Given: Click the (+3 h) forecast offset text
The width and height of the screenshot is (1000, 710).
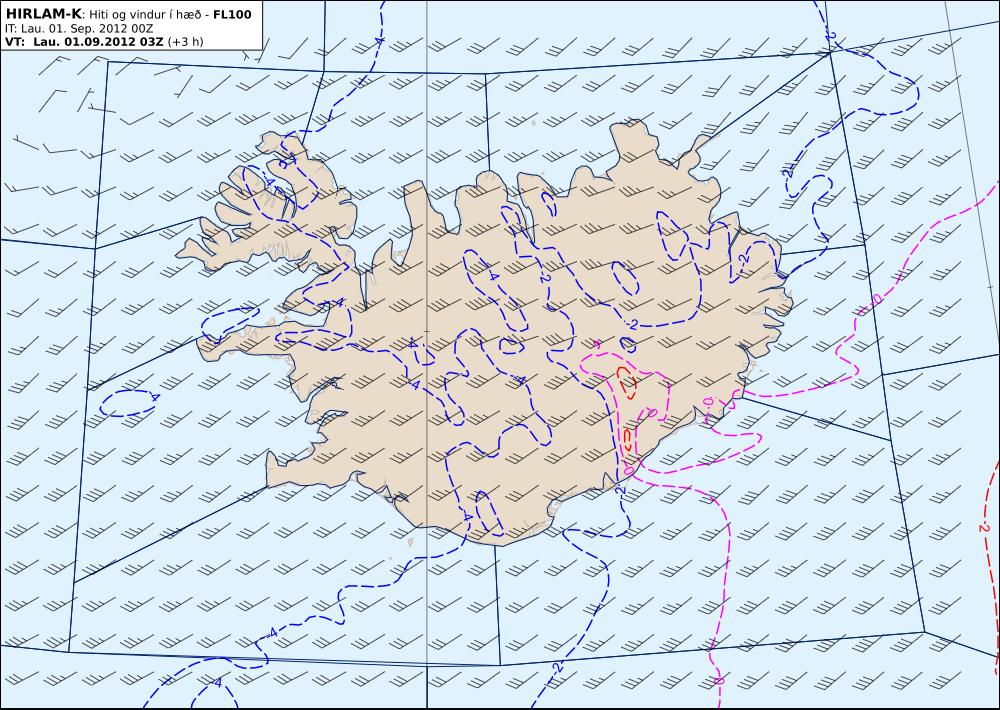Looking at the screenshot, I should point(186,42).
